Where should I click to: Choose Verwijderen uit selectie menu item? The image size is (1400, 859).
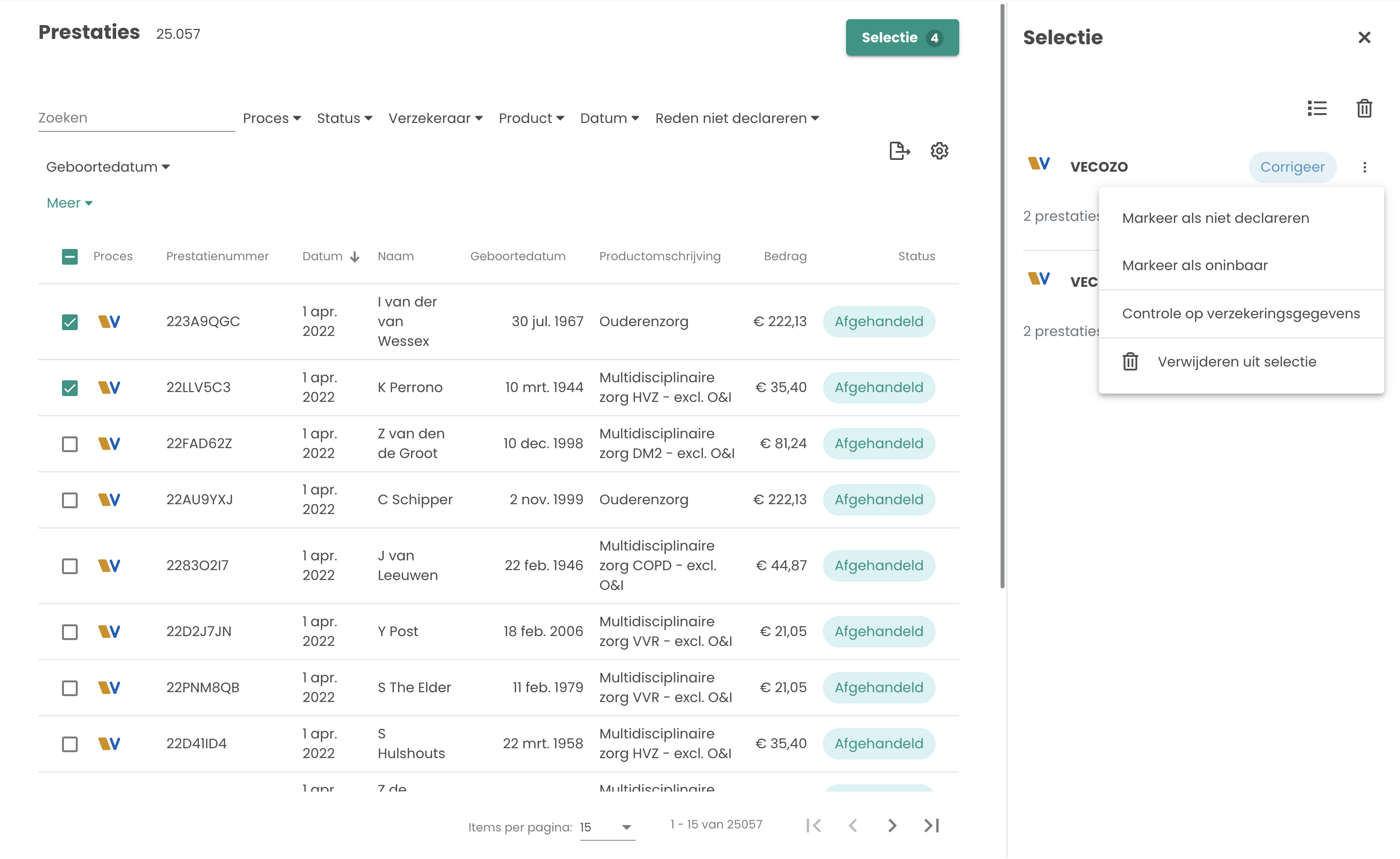point(1236,362)
